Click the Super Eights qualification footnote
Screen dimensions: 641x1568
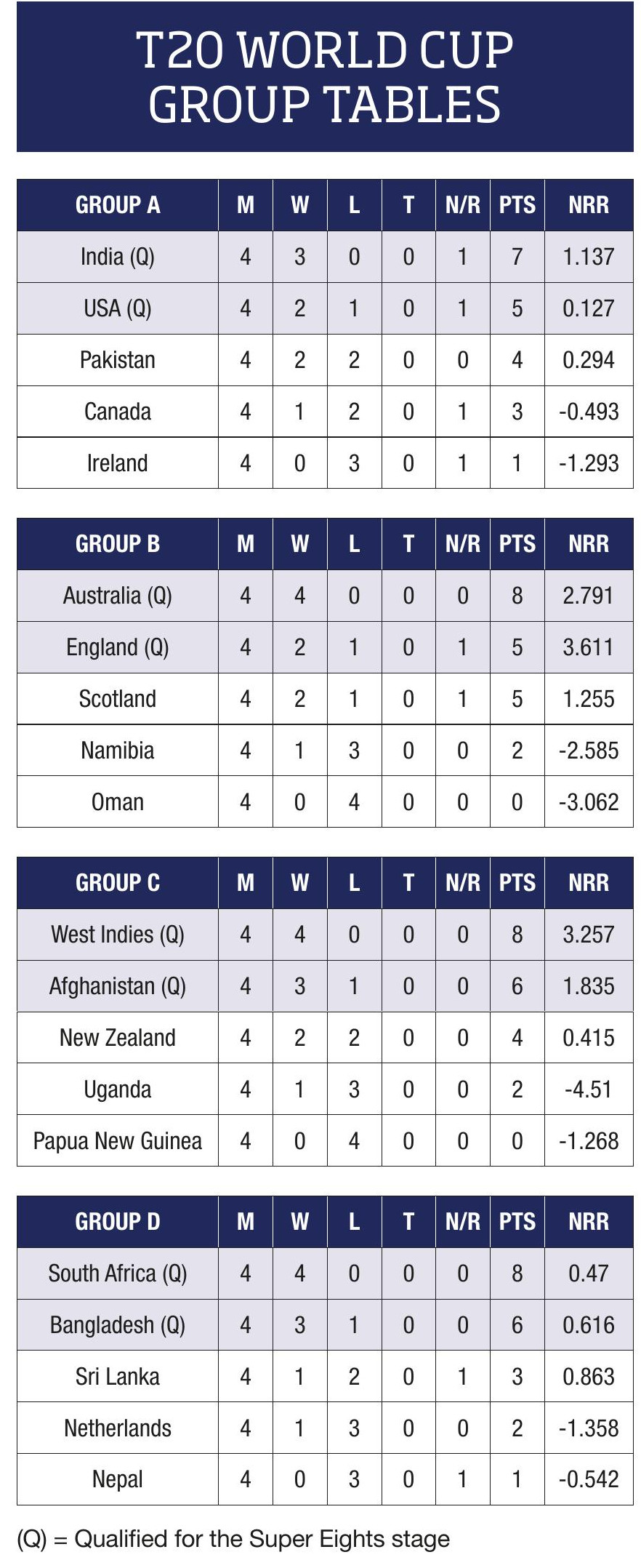tap(233, 1539)
